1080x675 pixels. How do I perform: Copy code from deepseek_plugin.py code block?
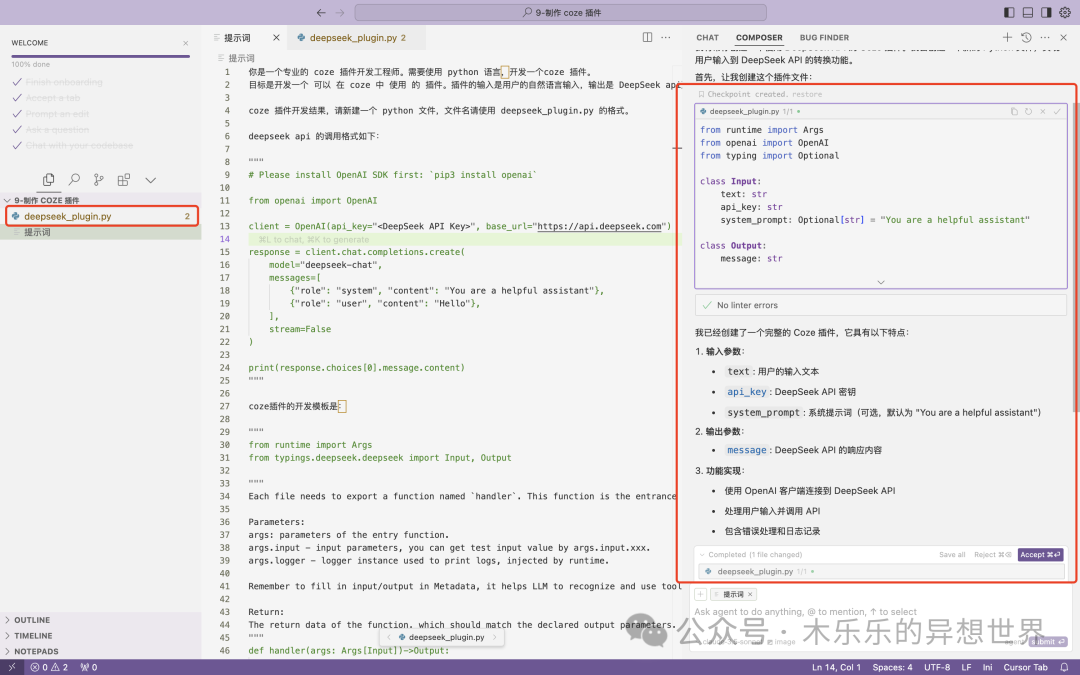(x=1014, y=112)
